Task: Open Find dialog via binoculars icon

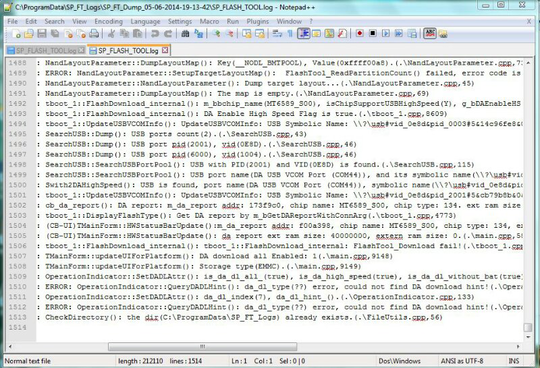Action: click(185, 33)
